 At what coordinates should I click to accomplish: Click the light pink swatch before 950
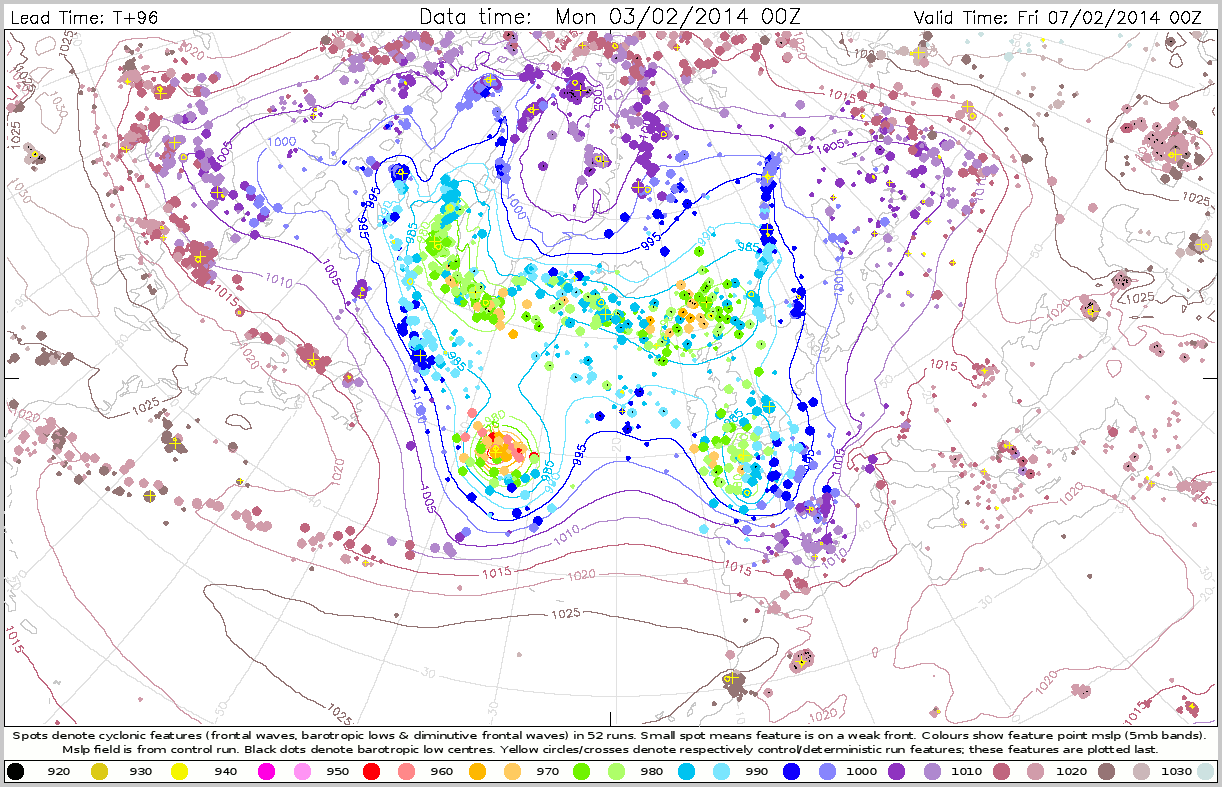pos(300,771)
